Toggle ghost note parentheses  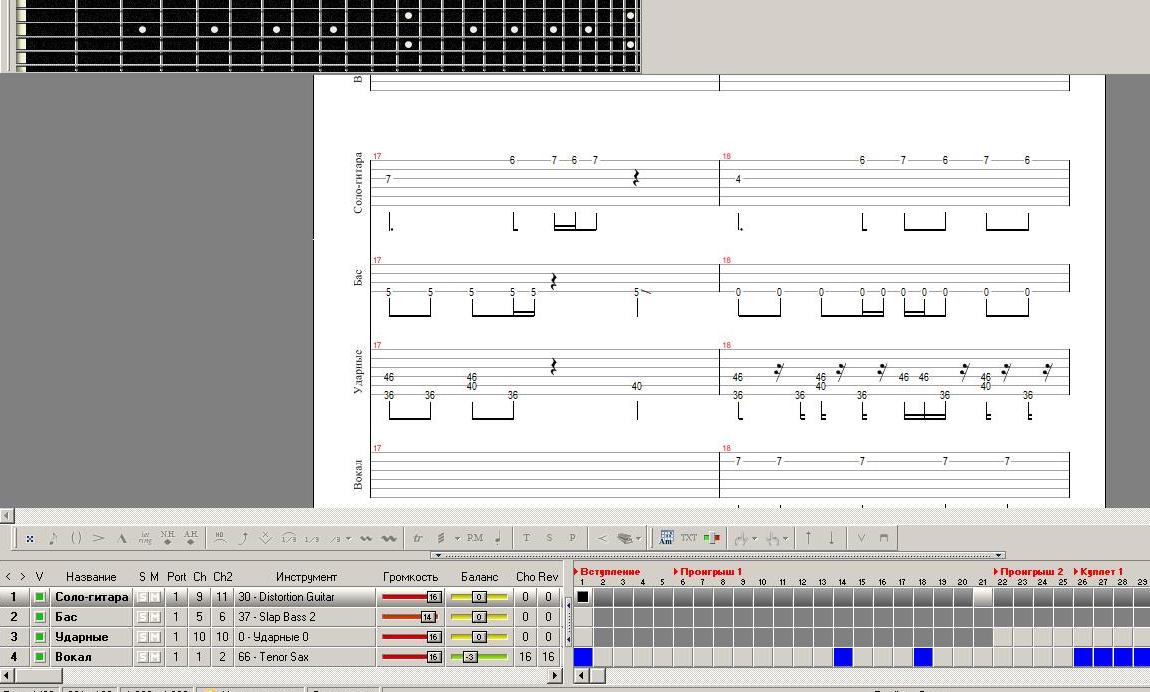point(76,538)
